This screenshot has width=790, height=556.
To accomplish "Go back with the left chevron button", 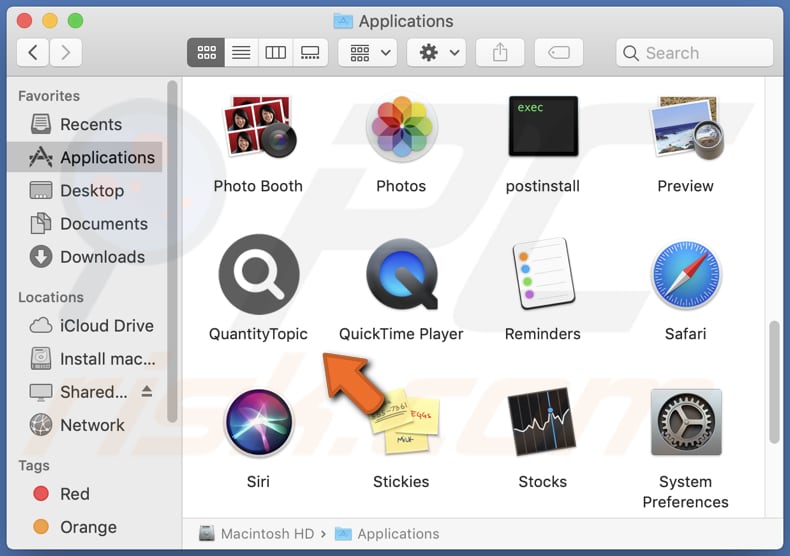I will [x=33, y=52].
